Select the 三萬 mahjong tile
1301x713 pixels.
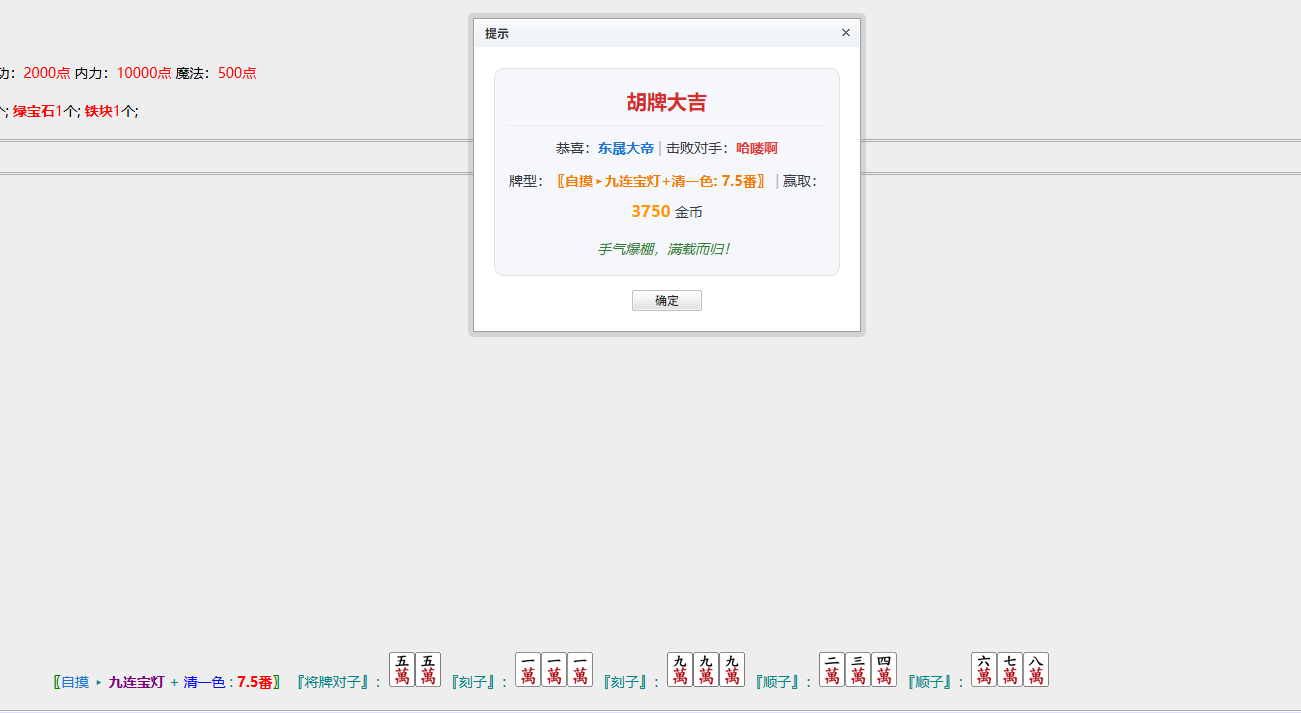click(858, 670)
